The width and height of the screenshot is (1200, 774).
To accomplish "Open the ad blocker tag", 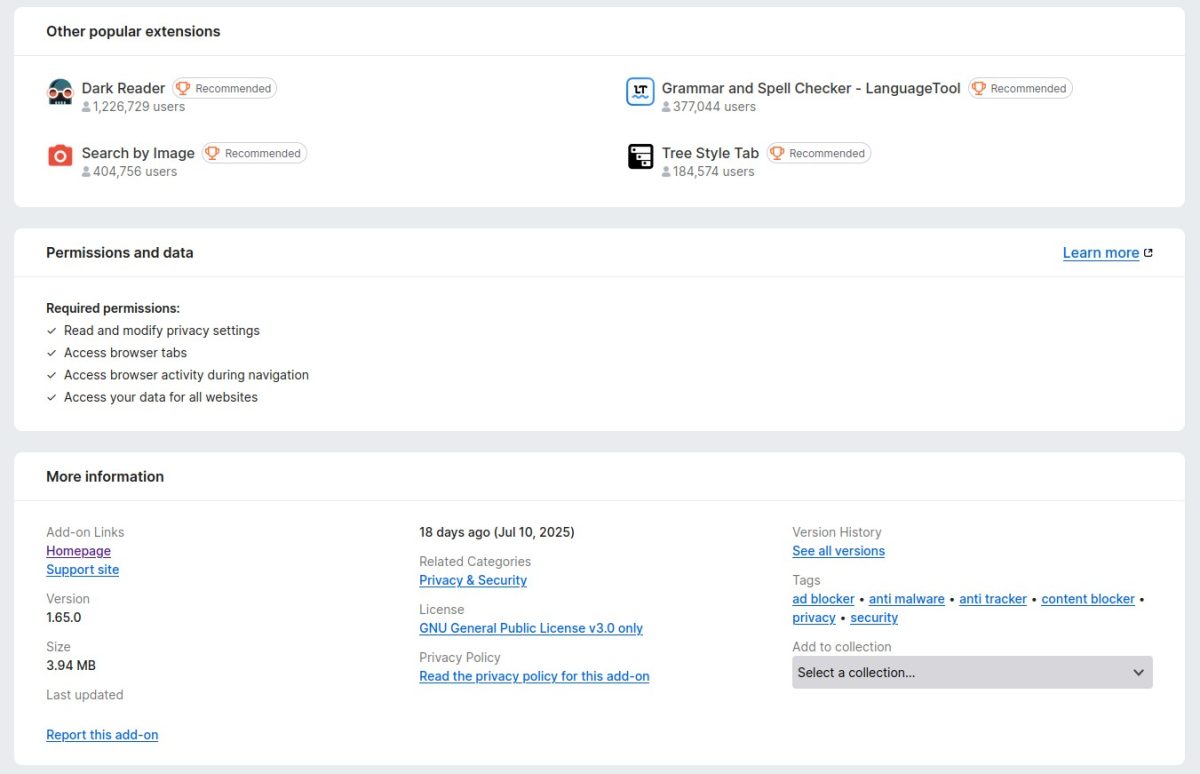I will pyautogui.click(x=823, y=598).
